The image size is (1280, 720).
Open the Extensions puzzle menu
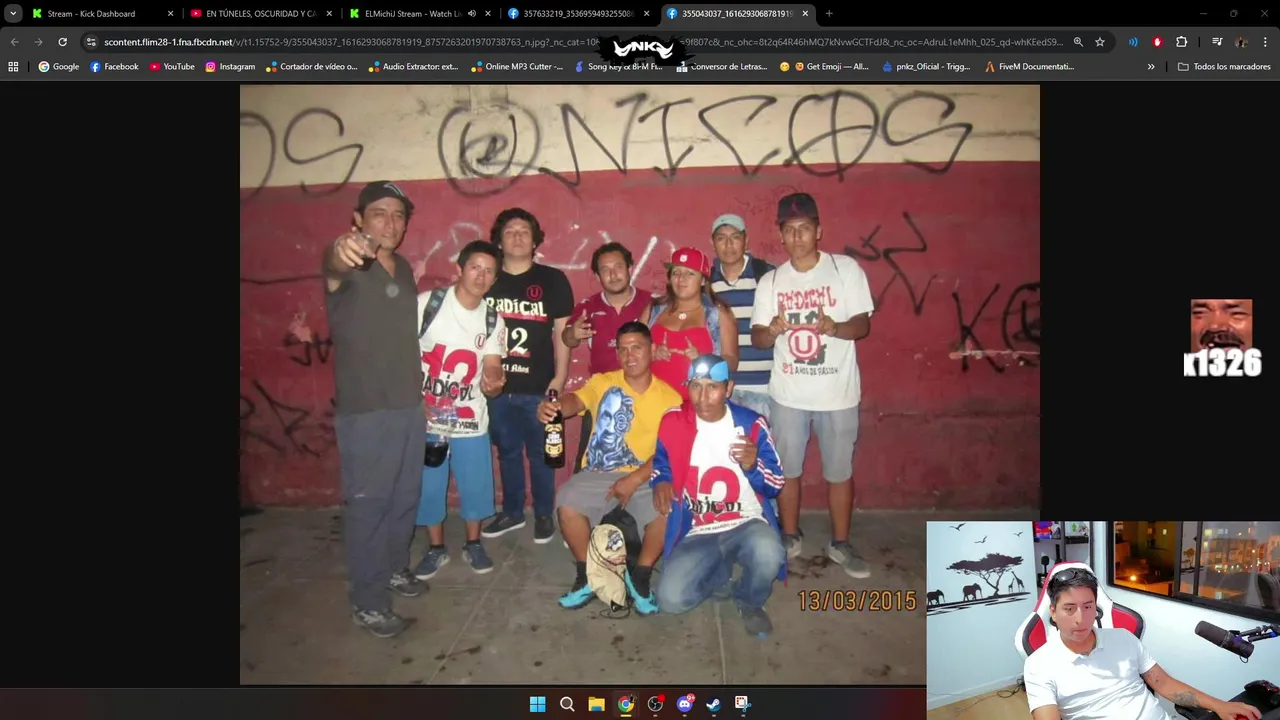point(1182,42)
